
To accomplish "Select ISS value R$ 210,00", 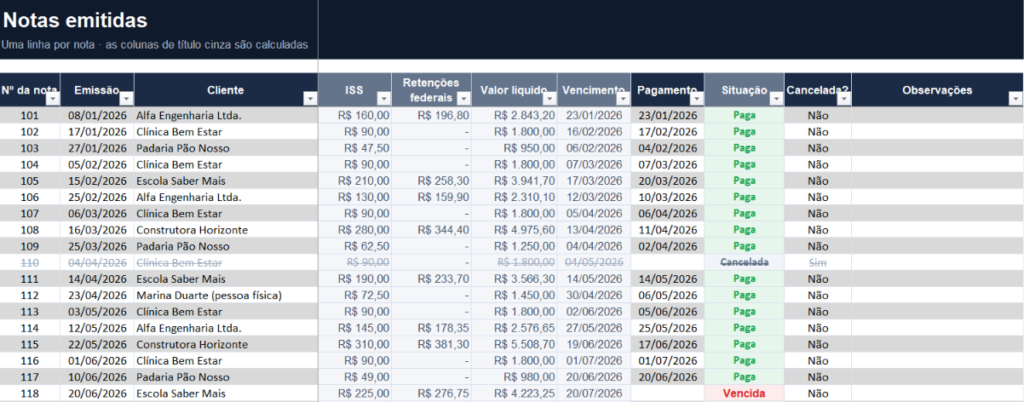I will tap(355, 181).
